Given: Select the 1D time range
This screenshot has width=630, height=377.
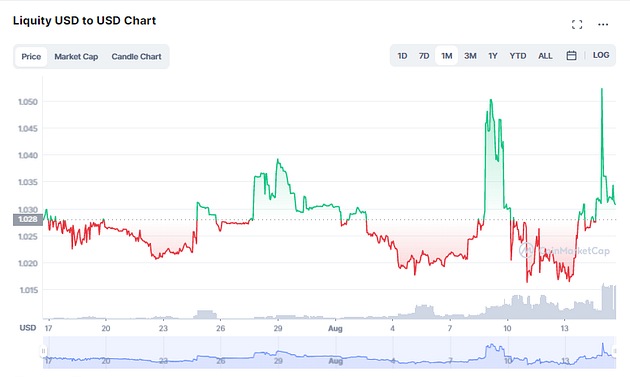Looking at the screenshot, I should (x=402, y=55).
